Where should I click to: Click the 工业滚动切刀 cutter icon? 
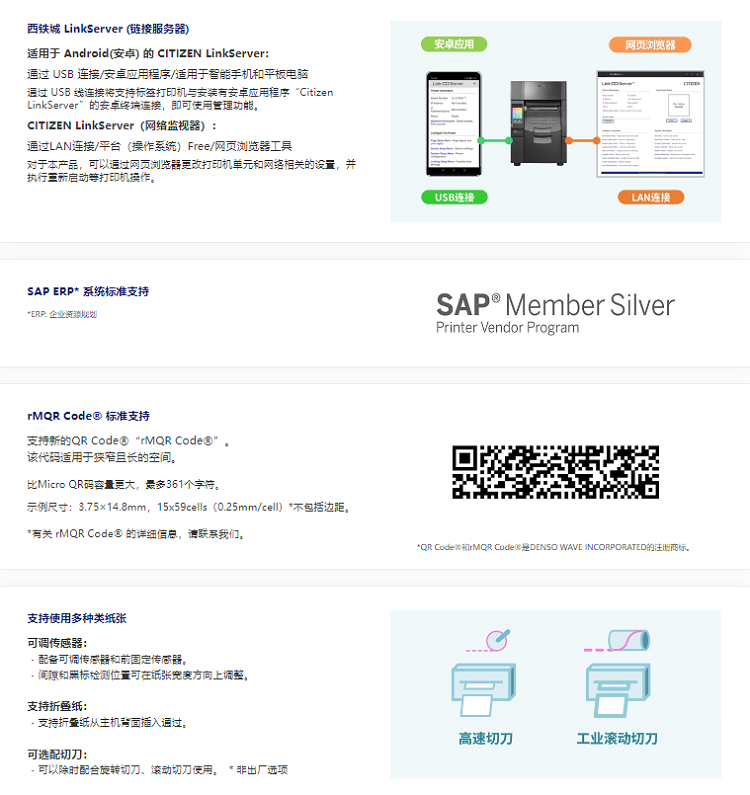(618, 690)
